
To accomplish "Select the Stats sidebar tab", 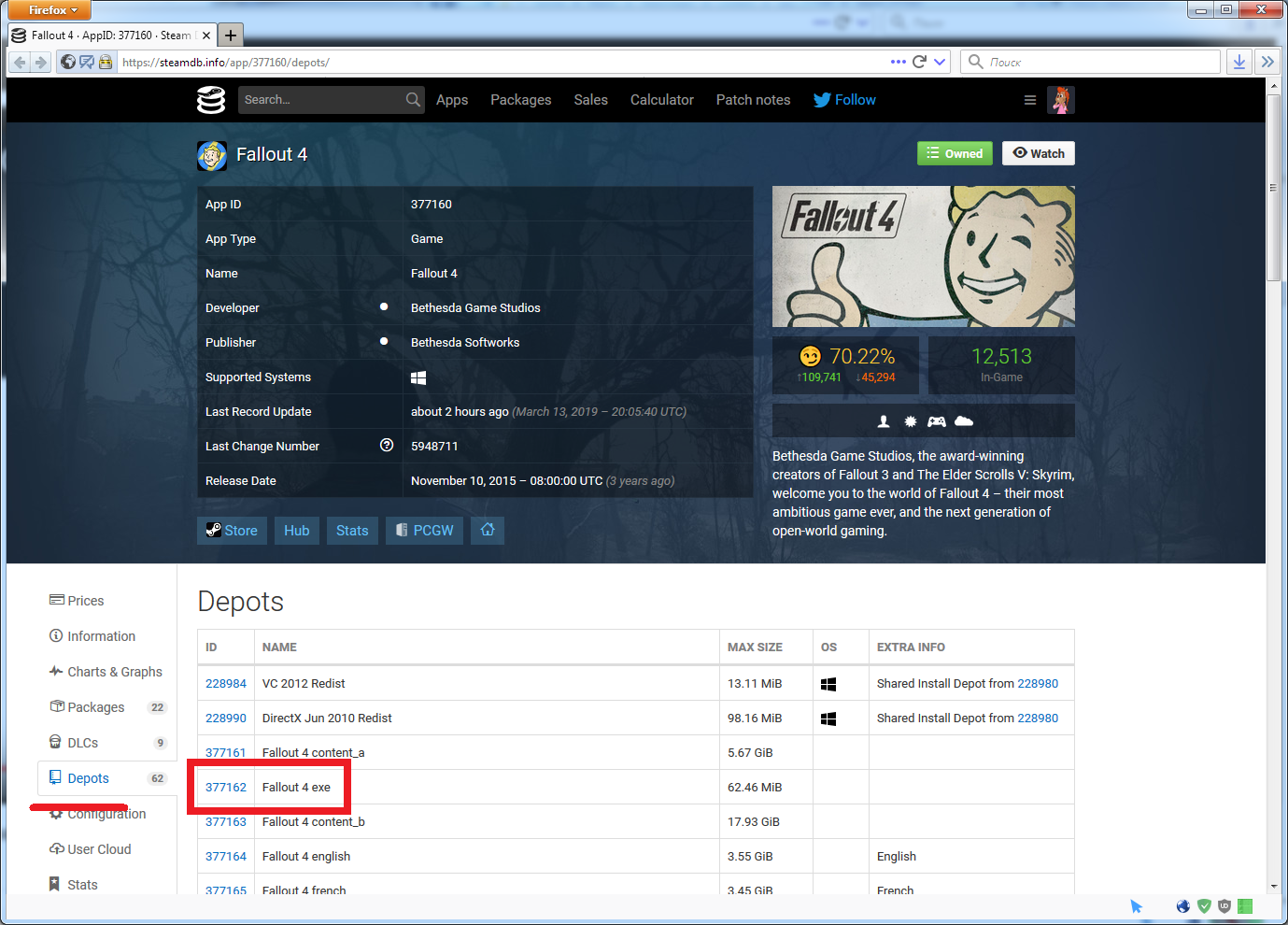I will 106,884.
